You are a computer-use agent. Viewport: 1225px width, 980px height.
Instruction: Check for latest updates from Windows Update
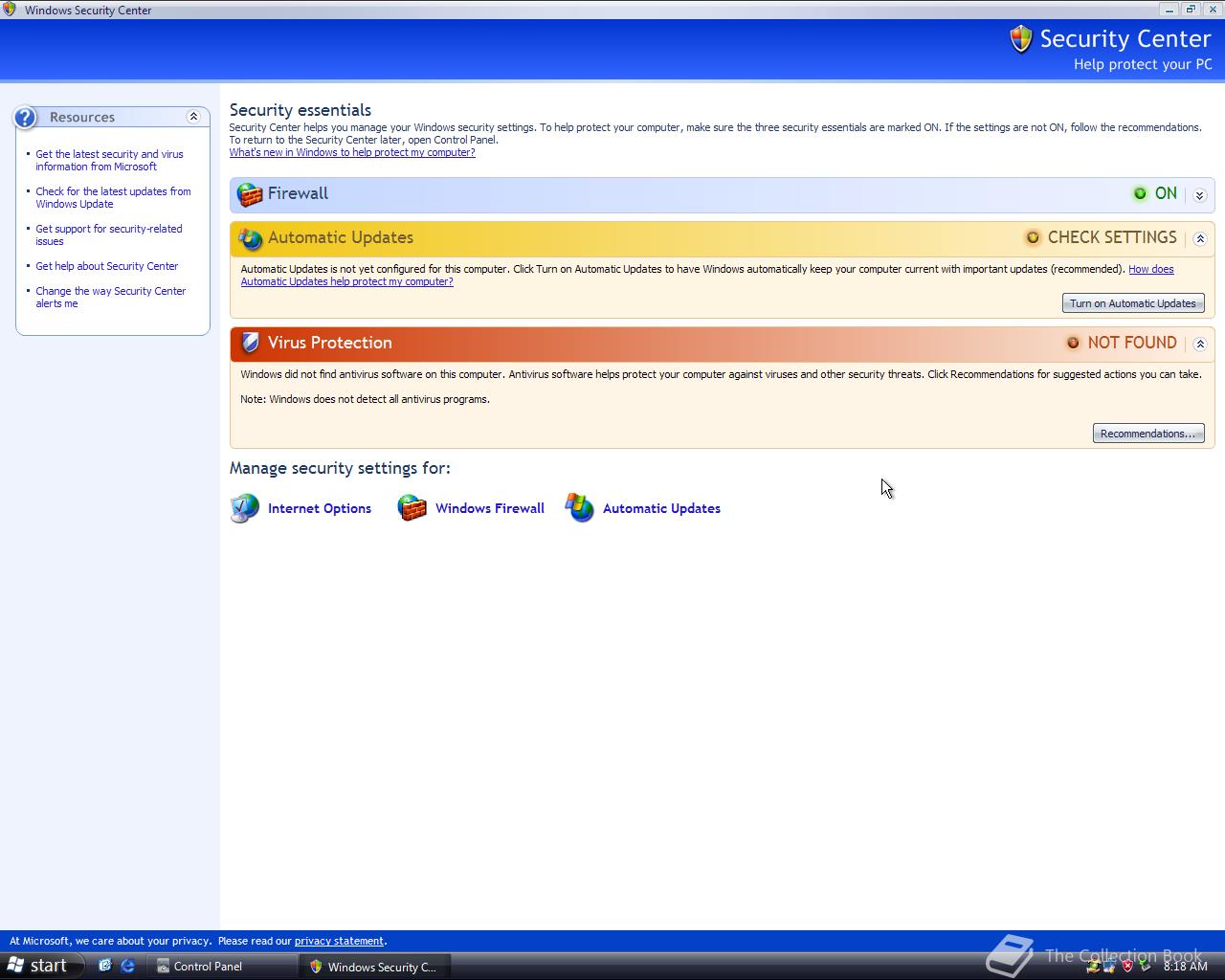tap(113, 197)
